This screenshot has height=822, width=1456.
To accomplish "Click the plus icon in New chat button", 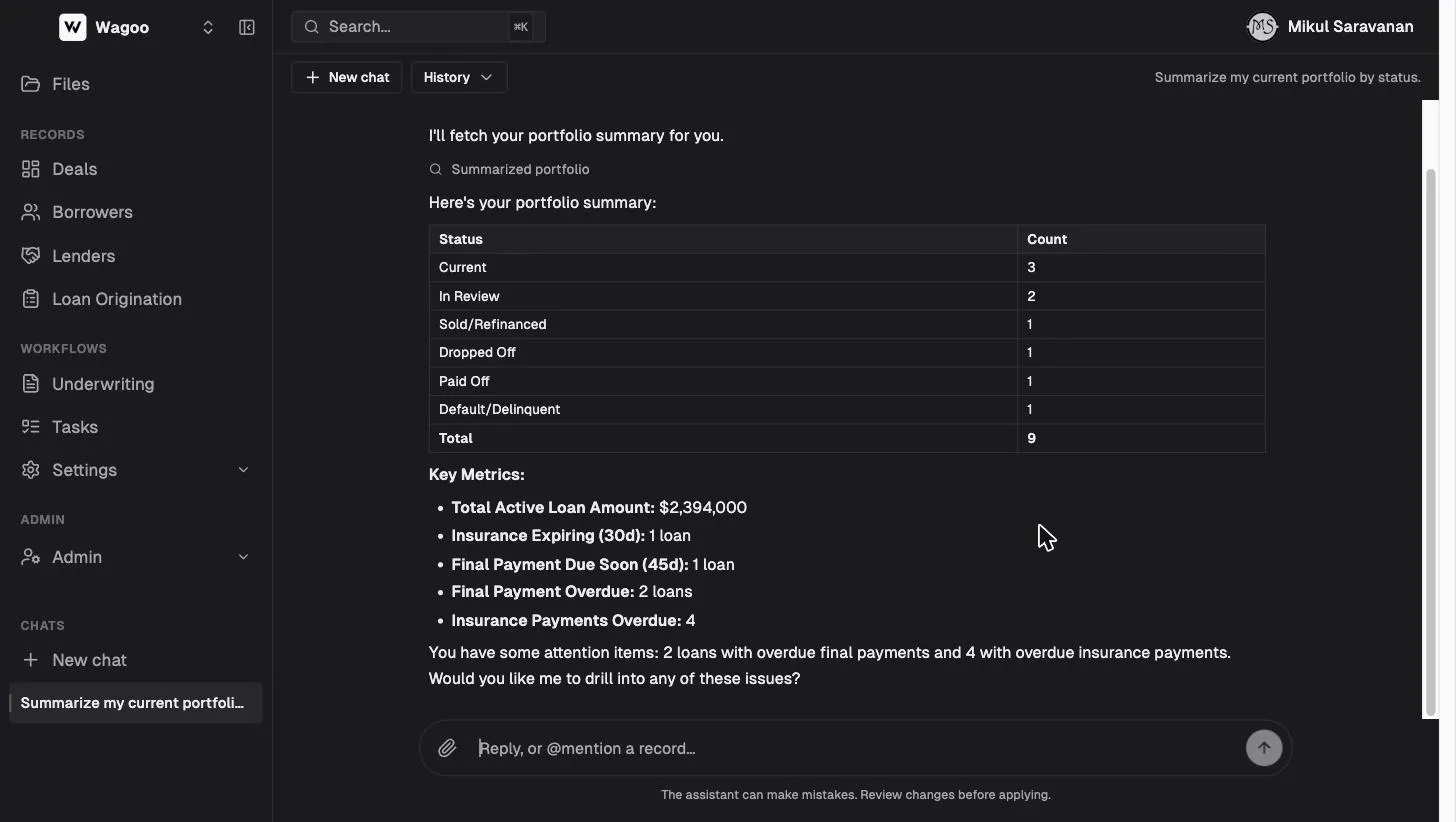I will pos(313,77).
